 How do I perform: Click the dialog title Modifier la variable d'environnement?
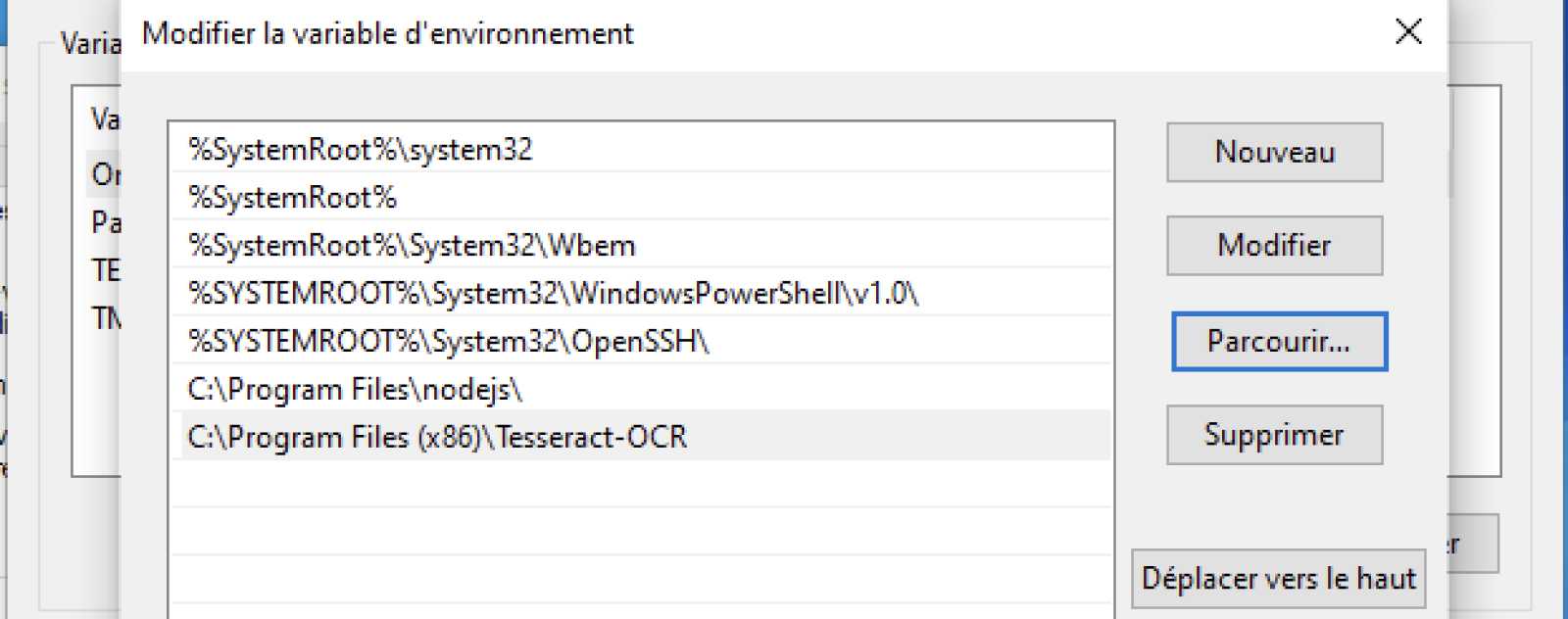point(388,33)
